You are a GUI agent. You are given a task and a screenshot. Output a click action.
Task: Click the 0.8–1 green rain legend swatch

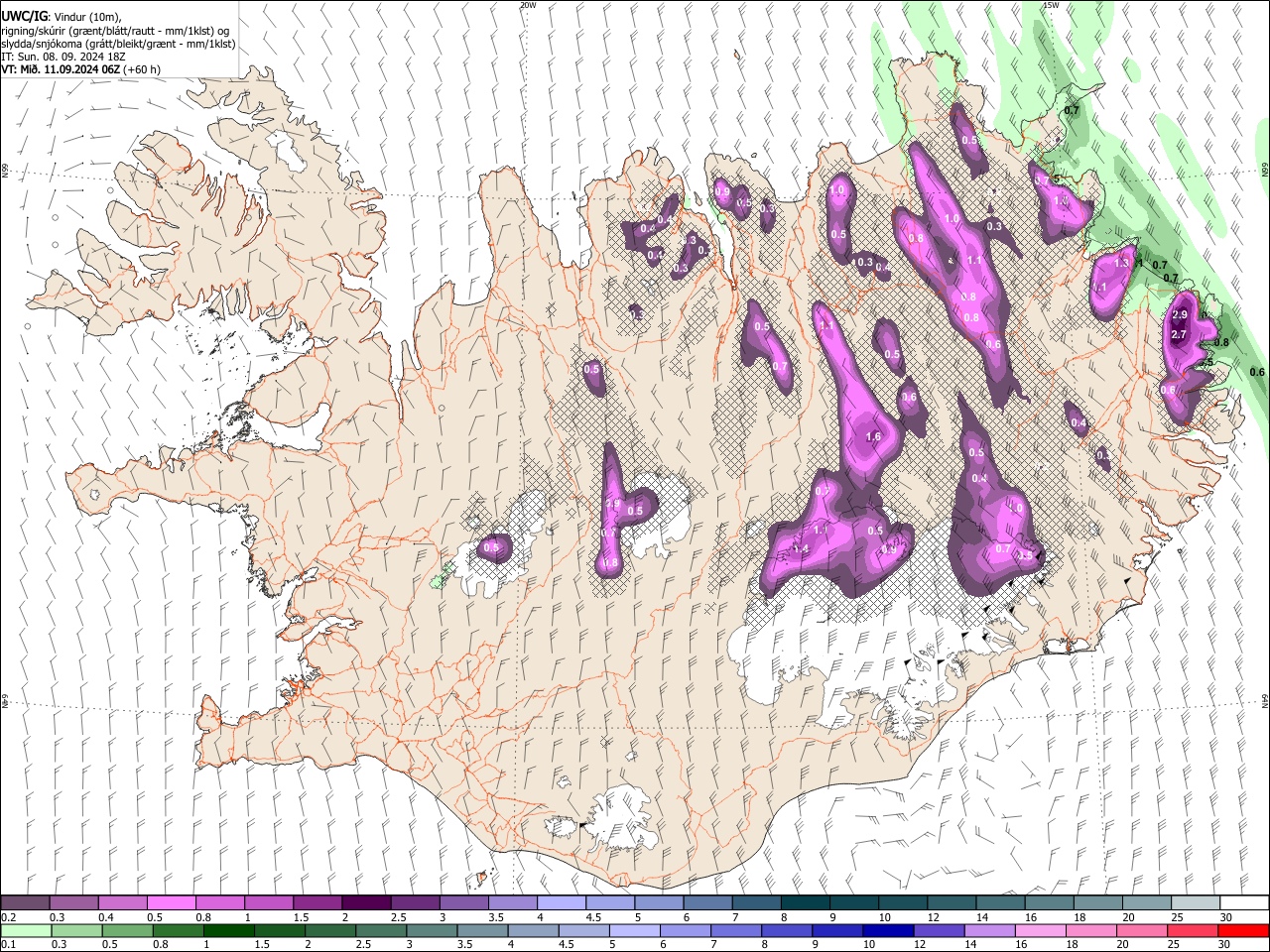(x=178, y=931)
